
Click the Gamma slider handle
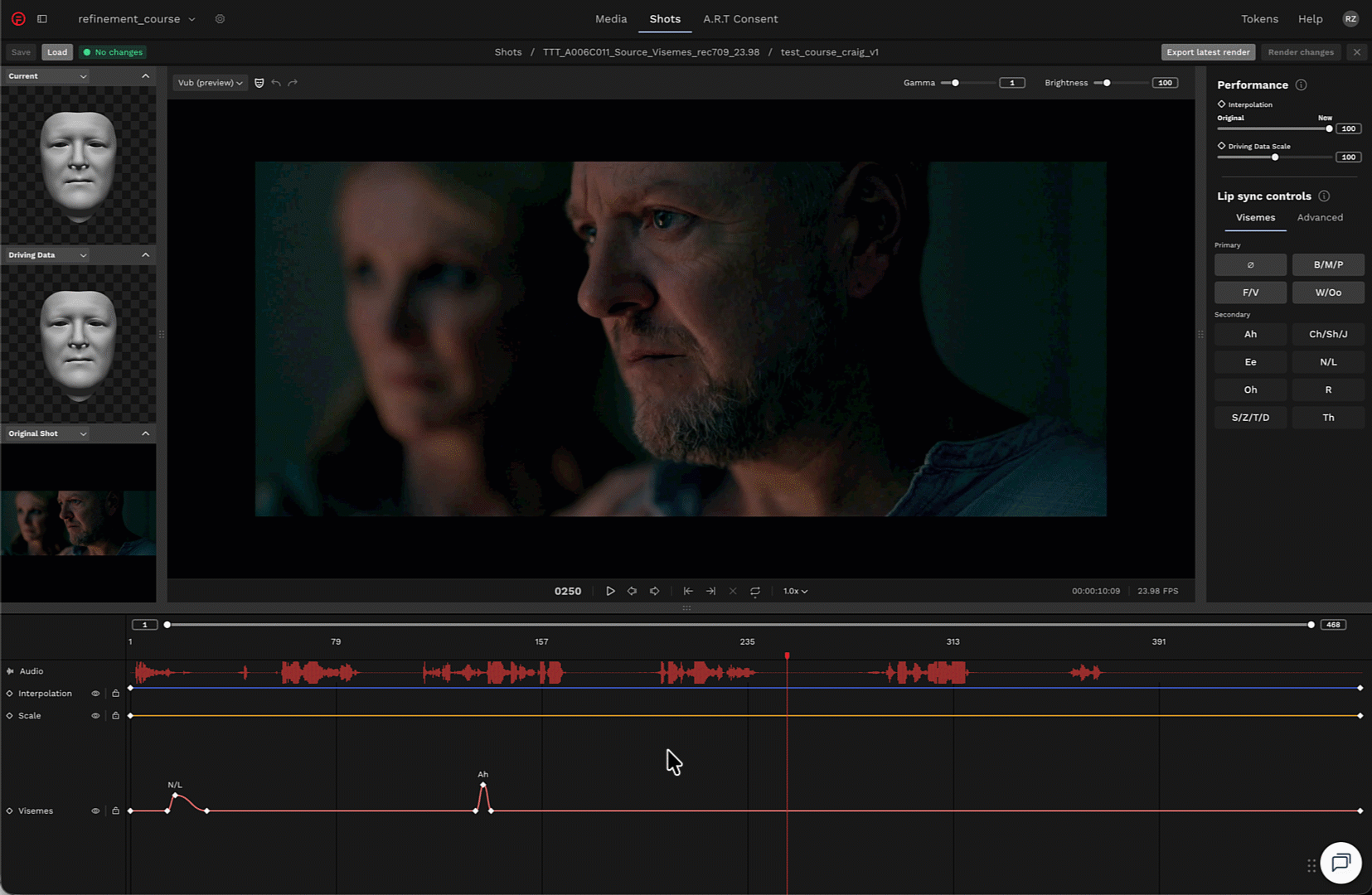click(x=955, y=83)
